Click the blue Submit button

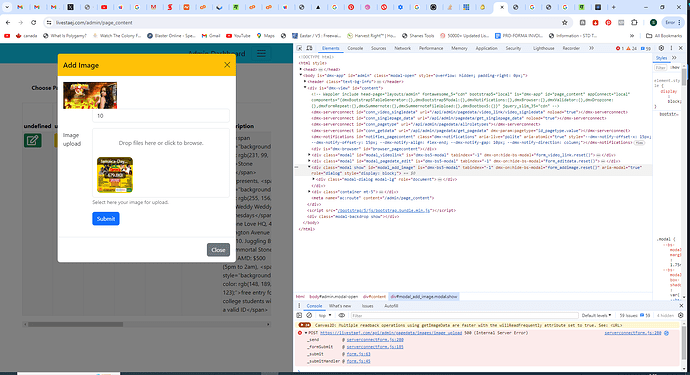106,219
